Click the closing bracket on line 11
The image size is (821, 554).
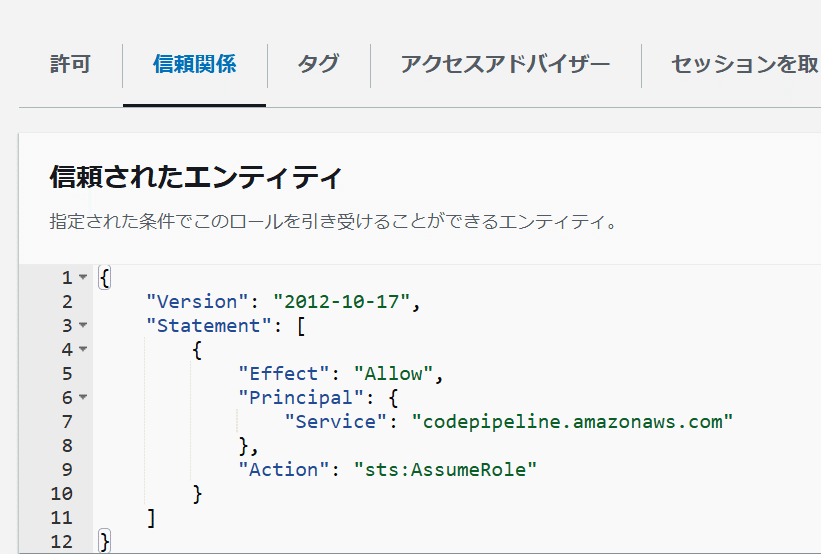pyautogui.click(x=151, y=518)
